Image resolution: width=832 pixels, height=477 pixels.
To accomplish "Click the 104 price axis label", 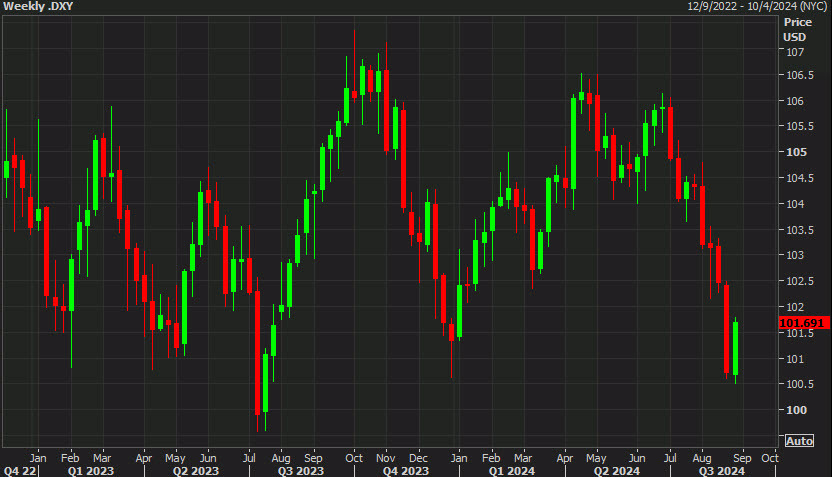I will pos(795,204).
